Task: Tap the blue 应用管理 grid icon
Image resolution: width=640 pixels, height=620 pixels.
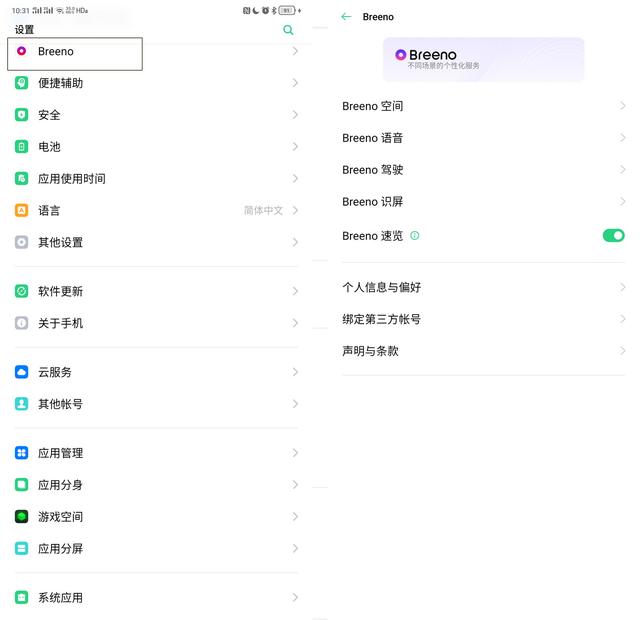Action: (x=21, y=453)
